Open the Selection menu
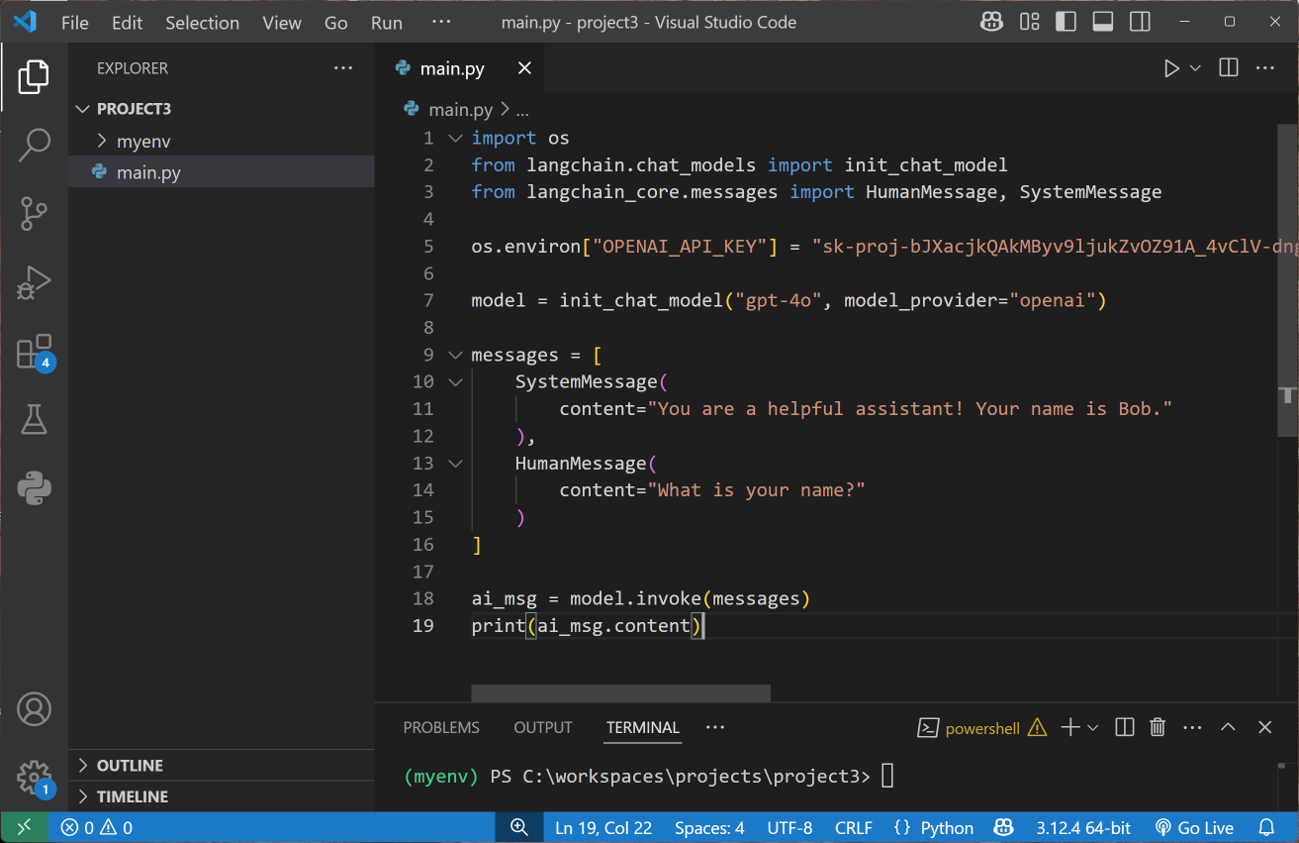The height and width of the screenshot is (843, 1299). pos(202,22)
